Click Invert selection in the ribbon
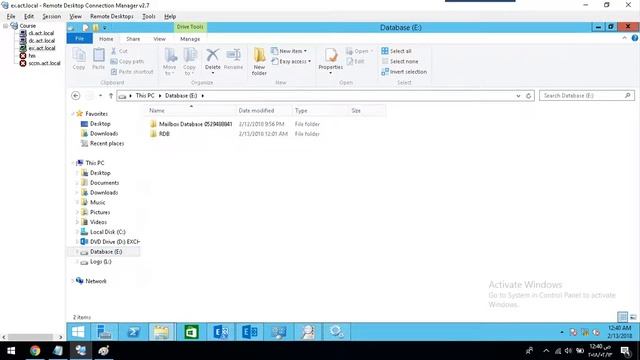The height and width of the screenshot is (360, 640). click(x=404, y=72)
